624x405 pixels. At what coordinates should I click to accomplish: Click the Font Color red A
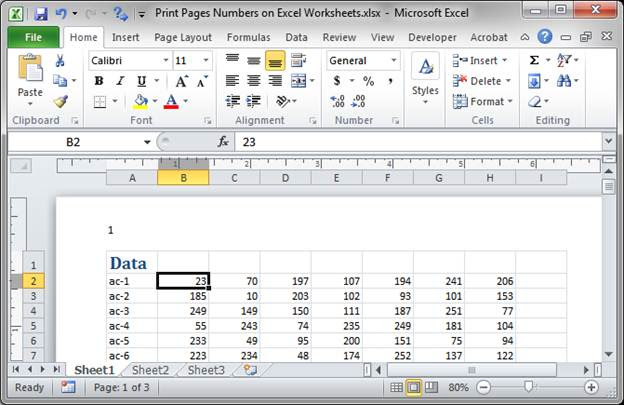pos(171,102)
